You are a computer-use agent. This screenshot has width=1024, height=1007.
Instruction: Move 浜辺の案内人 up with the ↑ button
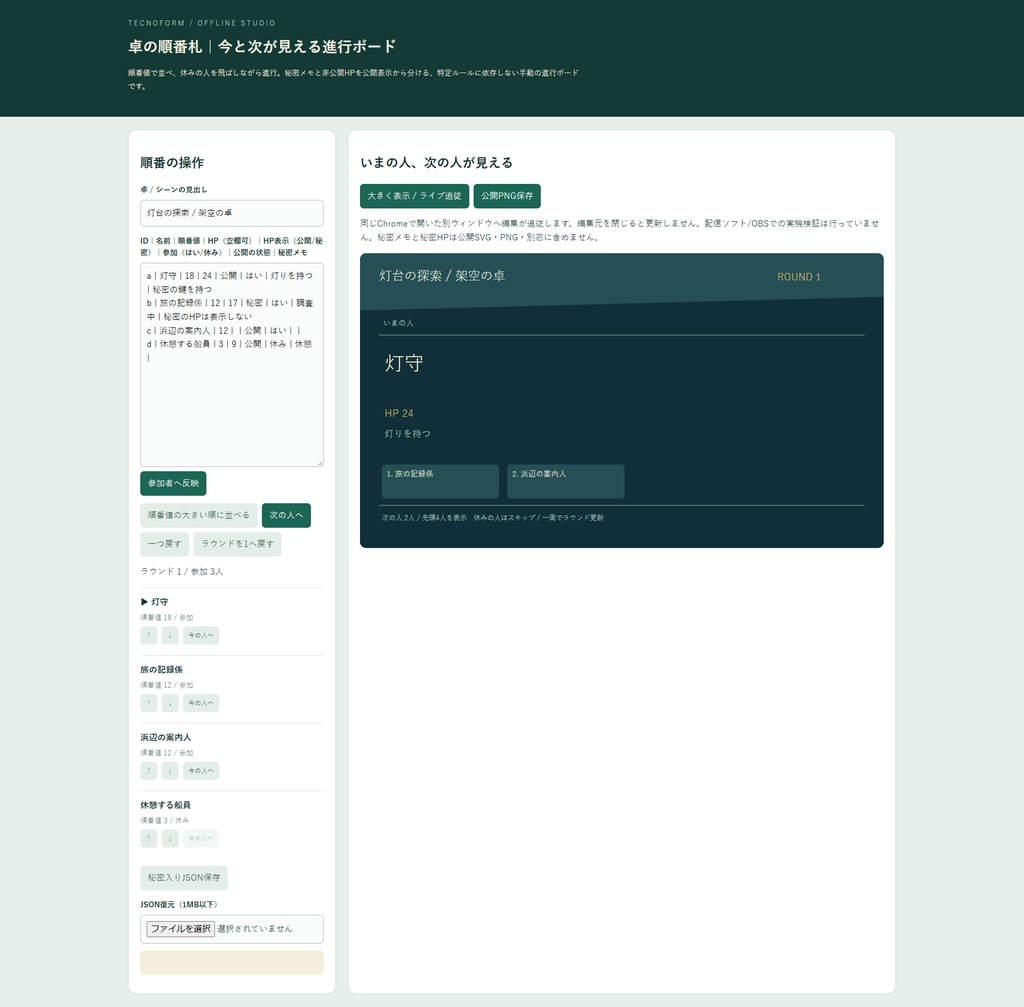[x=149, y=771]
